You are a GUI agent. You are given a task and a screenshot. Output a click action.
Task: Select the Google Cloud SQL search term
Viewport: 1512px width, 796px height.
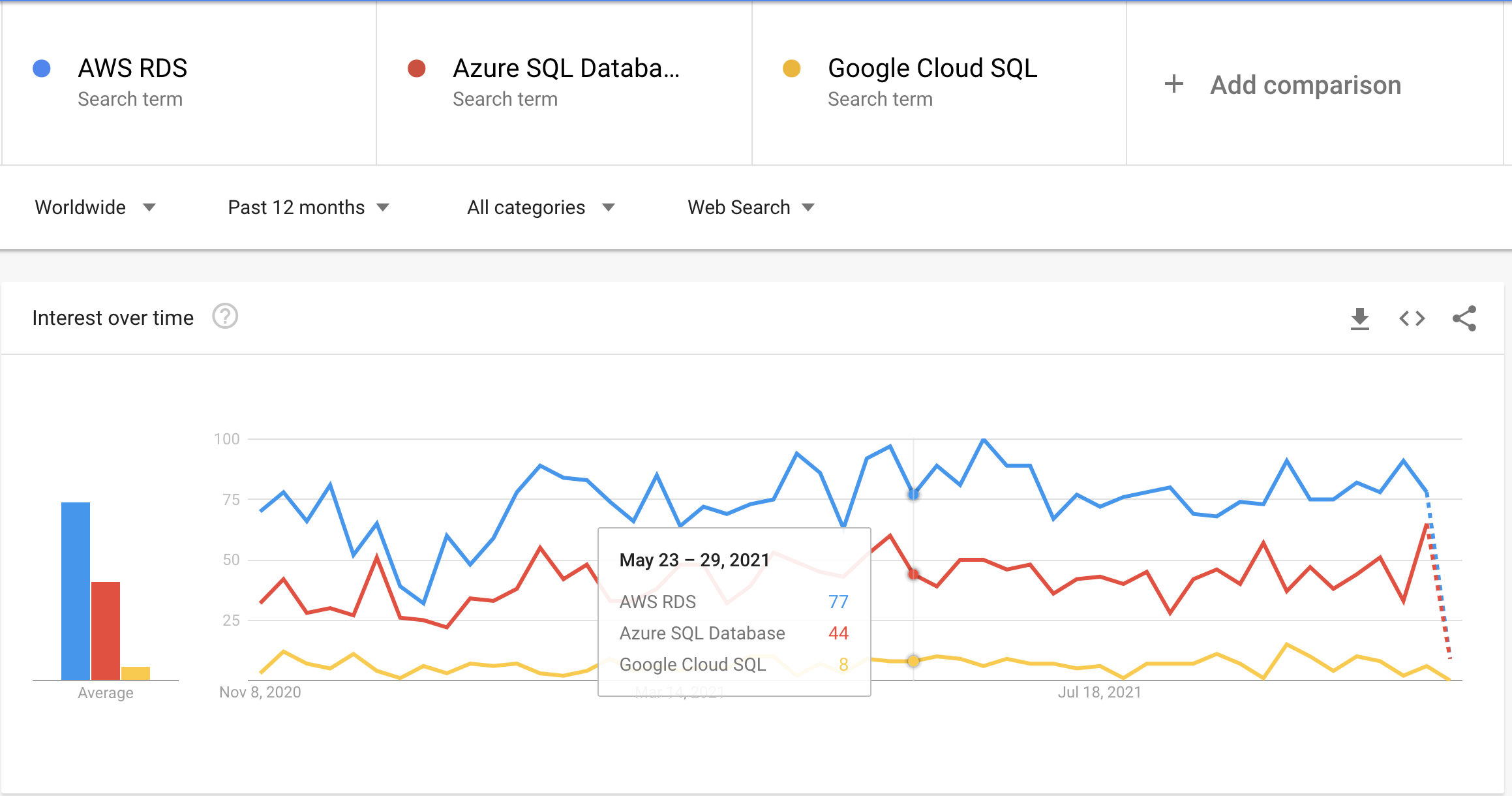pyautogui.click(x=932, y=69)
